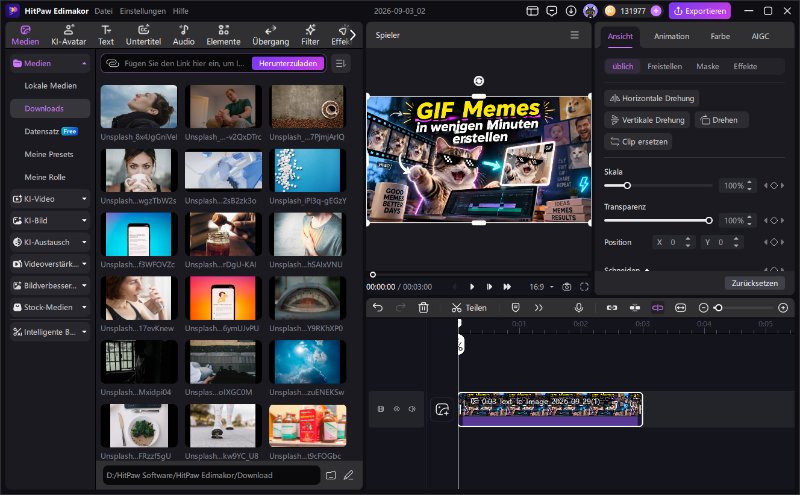The image size is (800, 495).
Task: Enter fullscreen preview mode
Action: [x=584, y=287]
